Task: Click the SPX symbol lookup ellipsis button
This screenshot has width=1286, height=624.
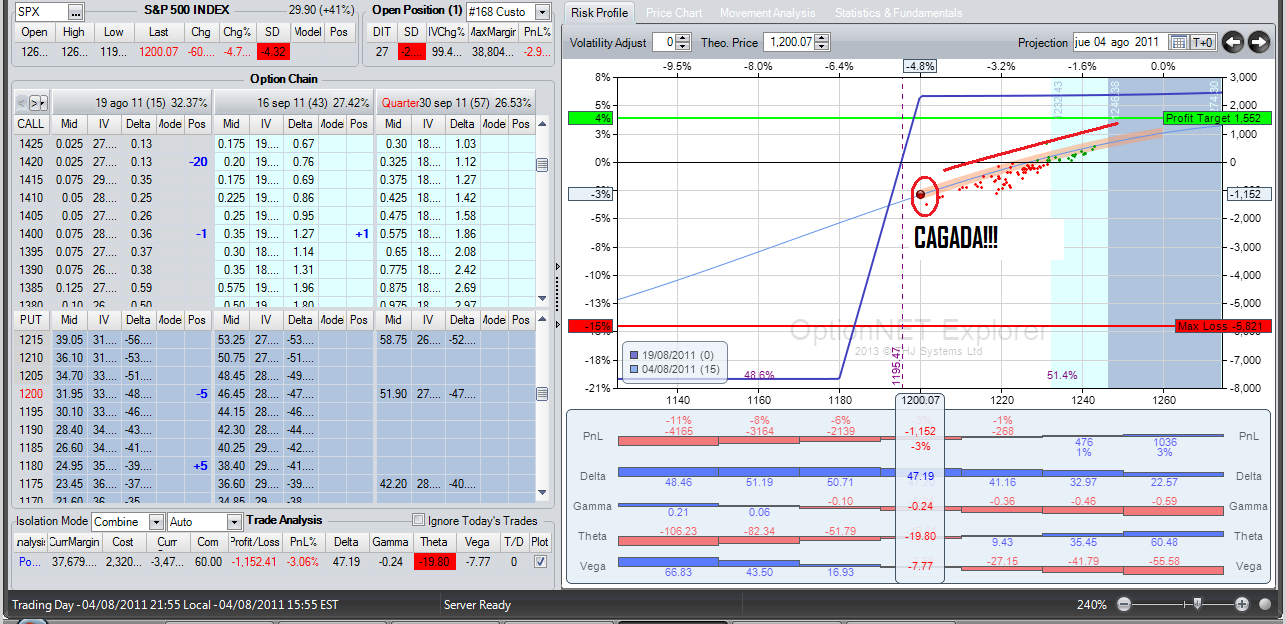Action: tap(77, 12)
